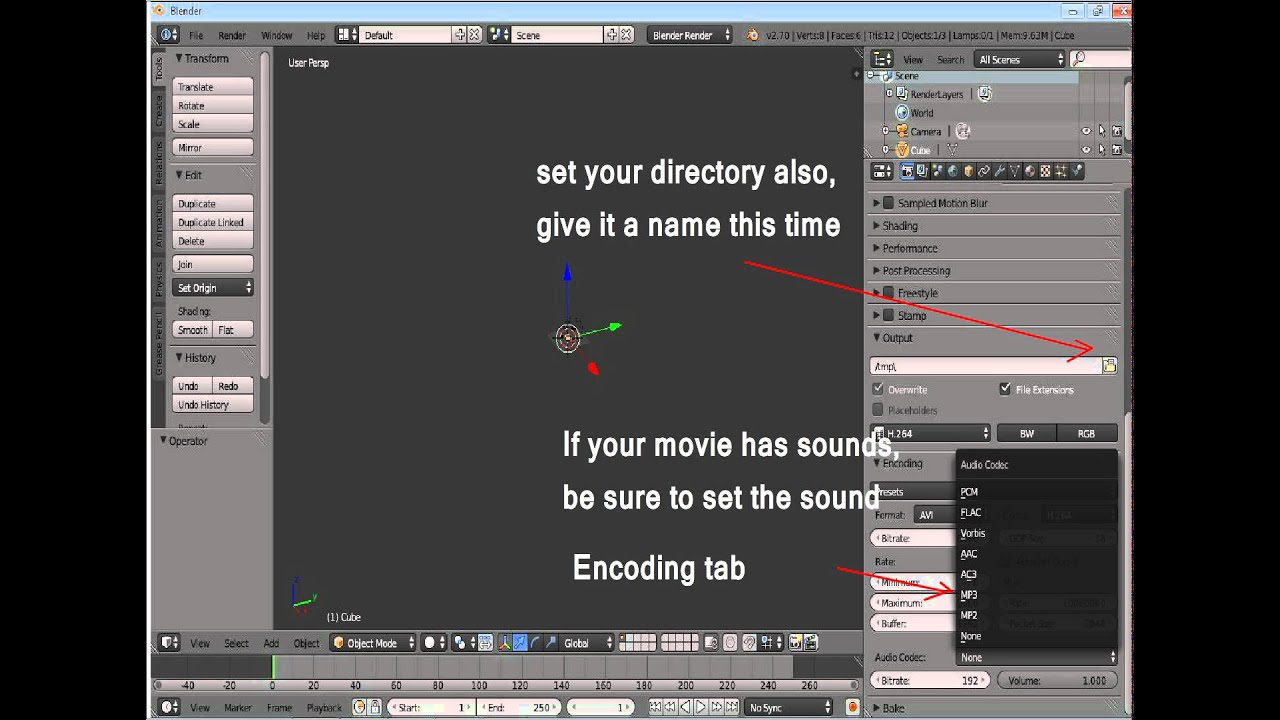Open the timeline Playback menu

324,707
